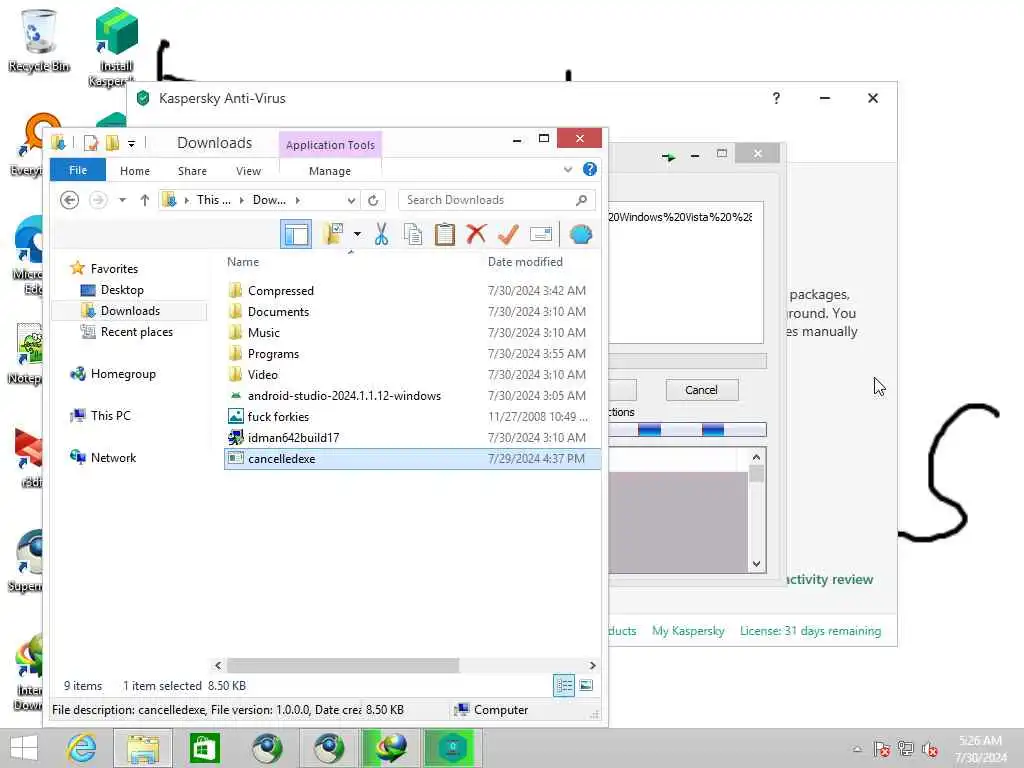Click the Paste clipboard icon
Image resolution: width=1024 pixels, height=768 pixels.
[445, 234]
